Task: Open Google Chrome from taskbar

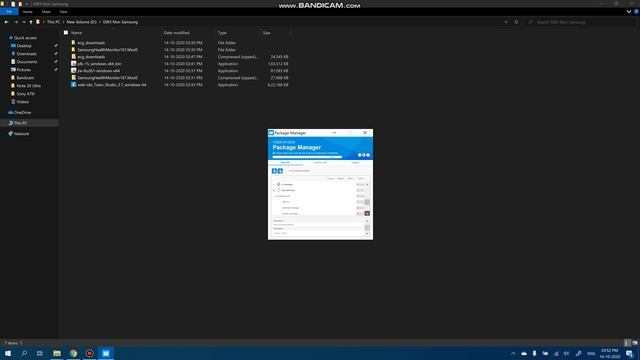Action: click(x=73, y=353)
